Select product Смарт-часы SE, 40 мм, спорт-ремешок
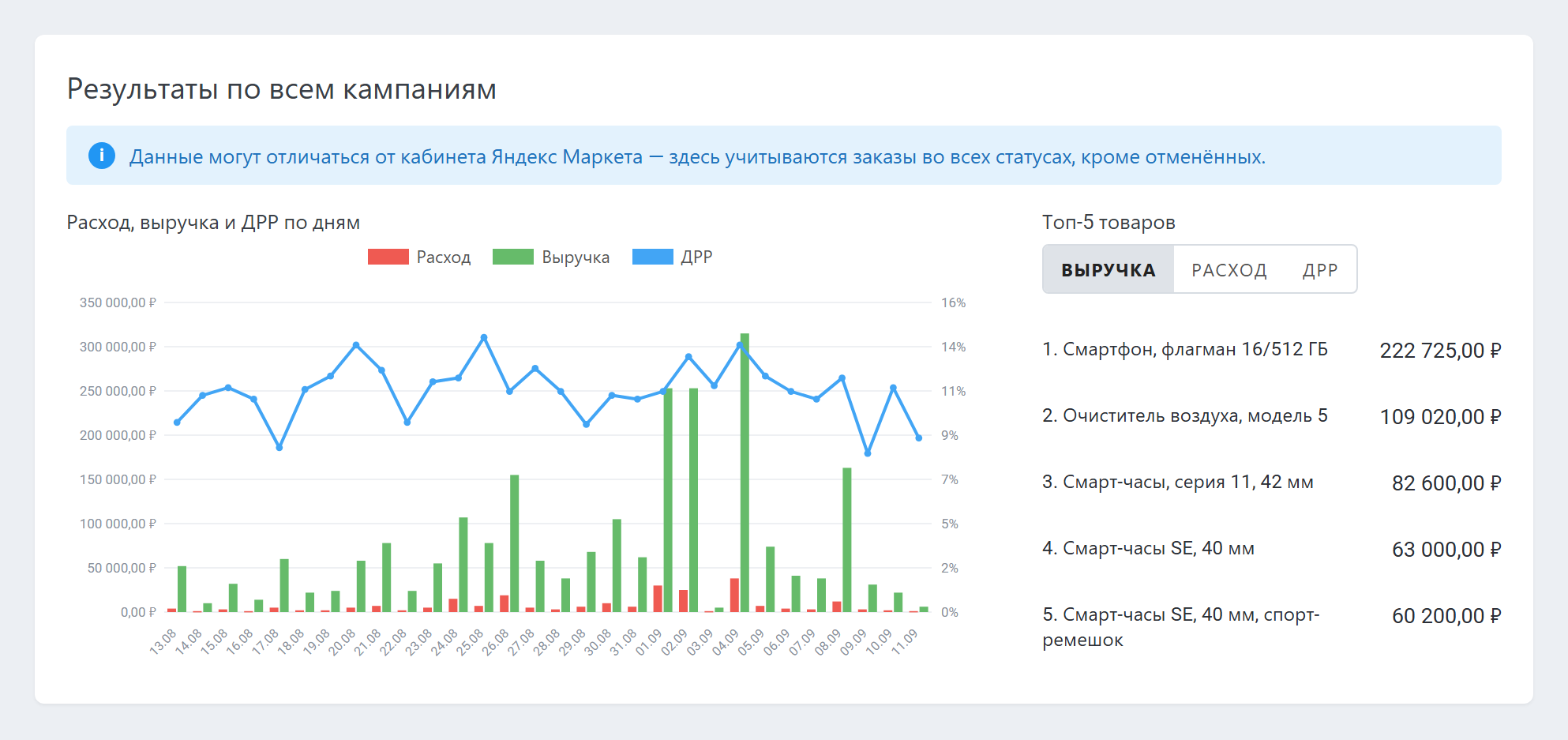Viewport: 1568px width, 740px height. pyautogui.click(x=1181, y=627)
